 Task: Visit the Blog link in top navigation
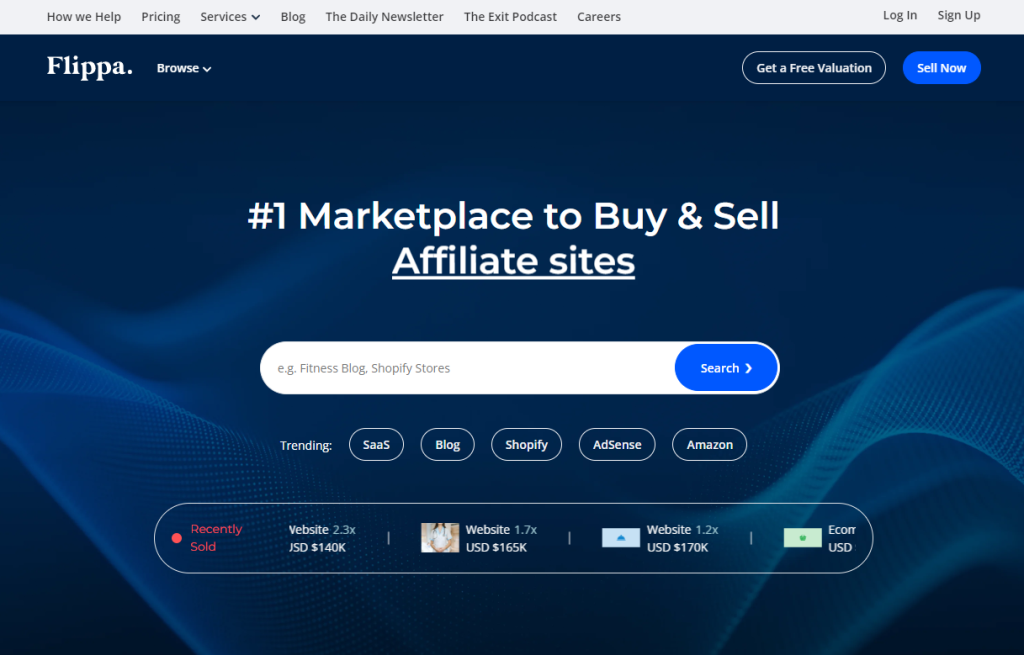293,16
